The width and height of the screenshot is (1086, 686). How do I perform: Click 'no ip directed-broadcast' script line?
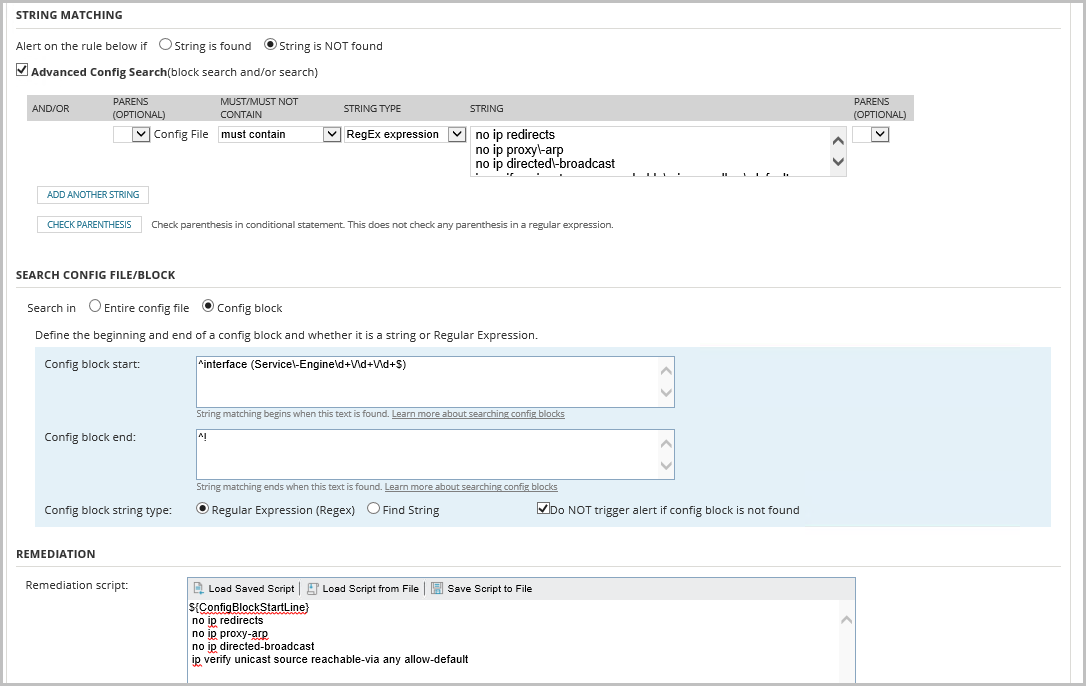pyautogui.click(x=253, y=646)
